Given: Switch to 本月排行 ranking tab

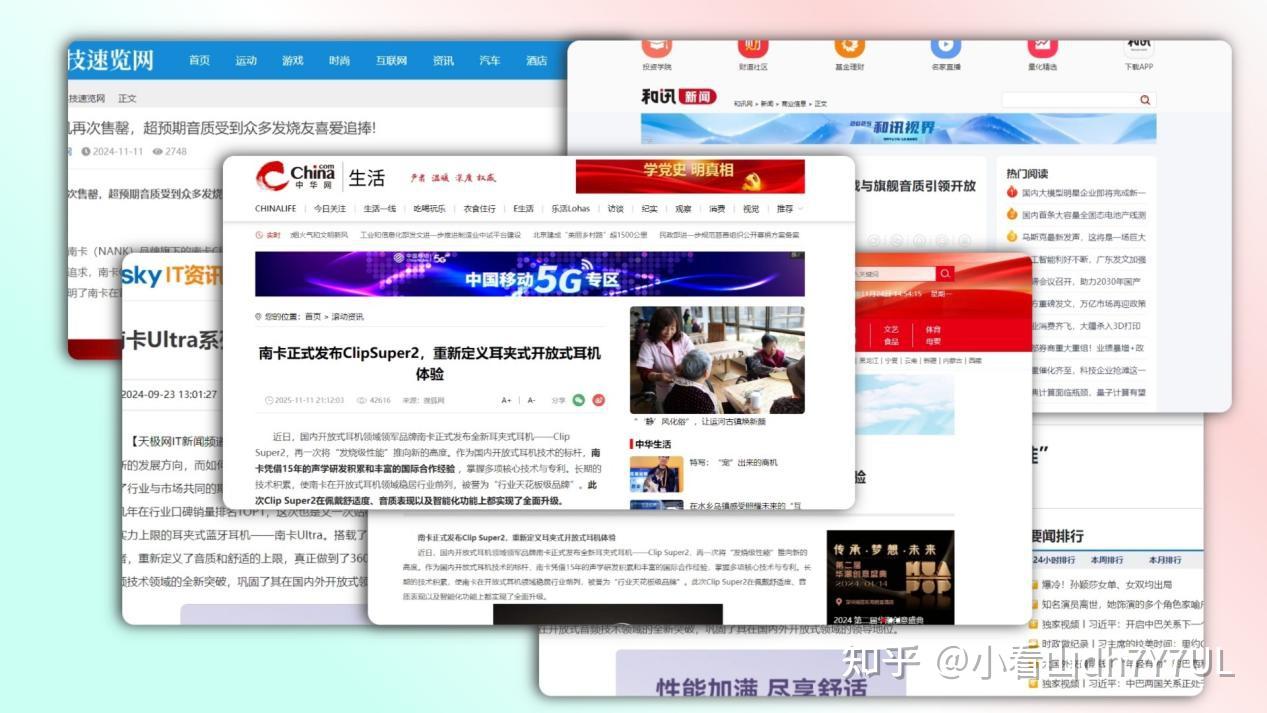Looking at the screenshot, I should 1165,561.
